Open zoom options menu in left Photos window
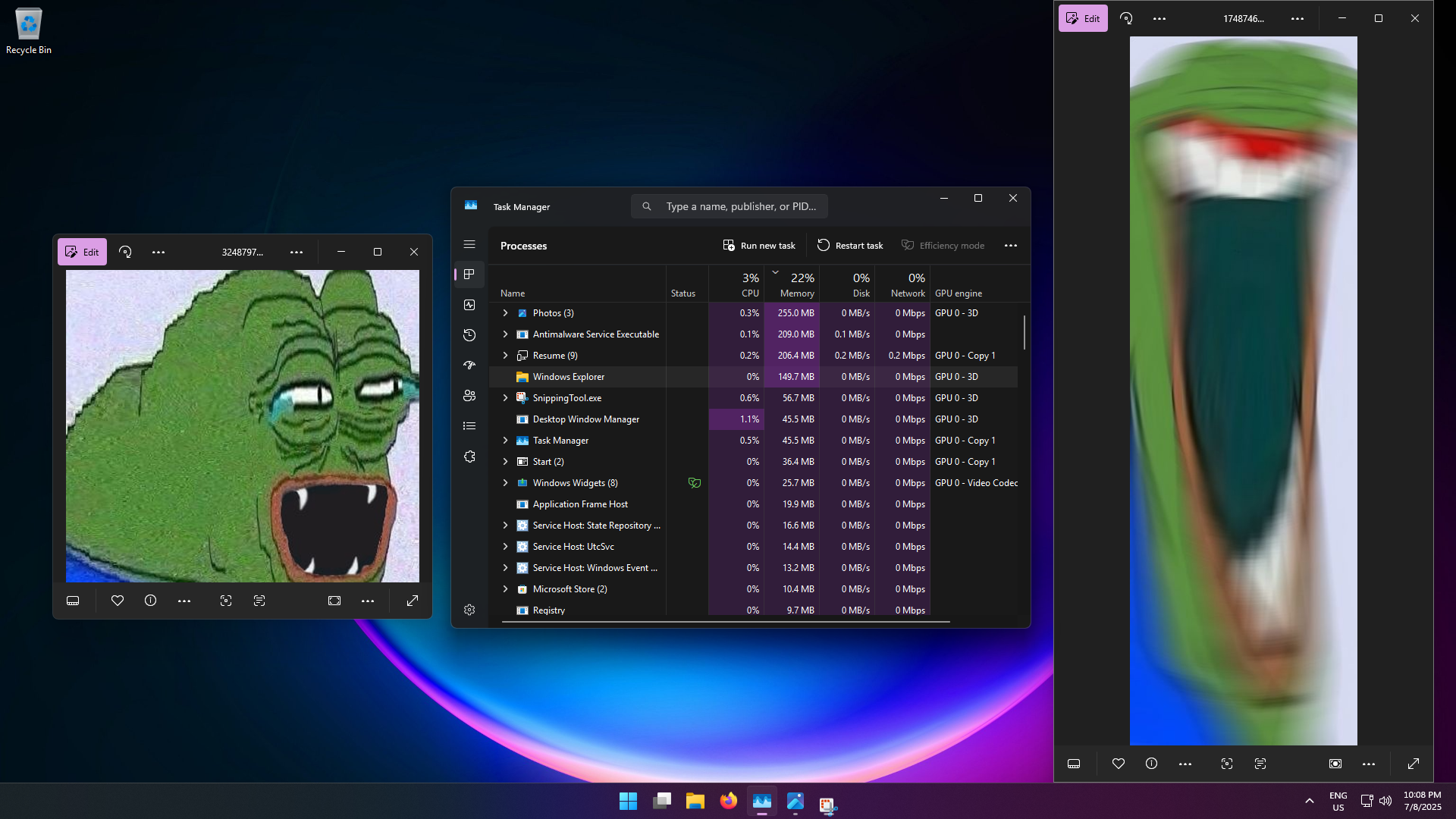 [x=368, y=601]
